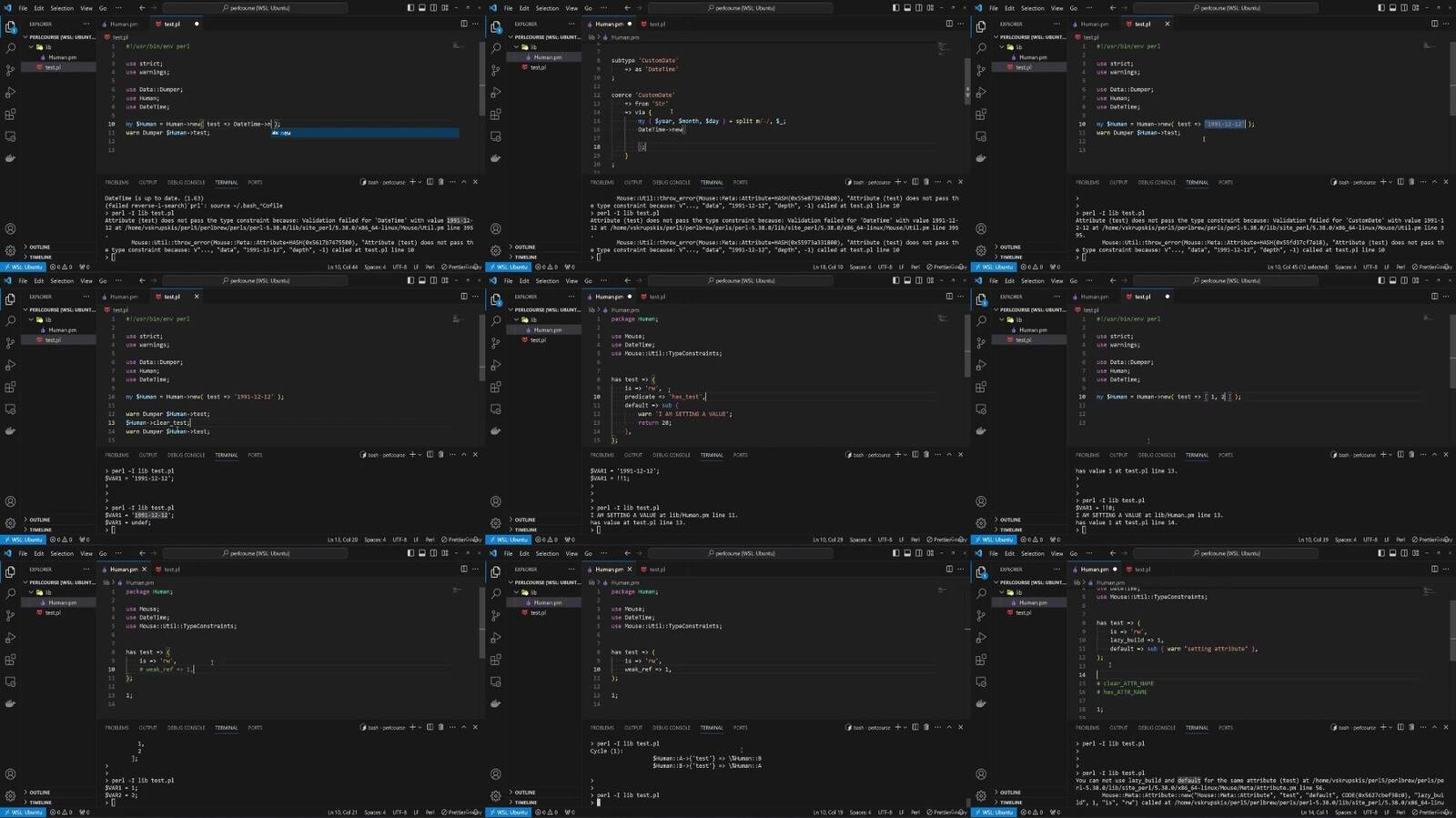The width and height of the screenshot is (1456, 818).
Task: Click Spaces: 4 indentation in middle-right status bar
Action: coord(1345,540)
